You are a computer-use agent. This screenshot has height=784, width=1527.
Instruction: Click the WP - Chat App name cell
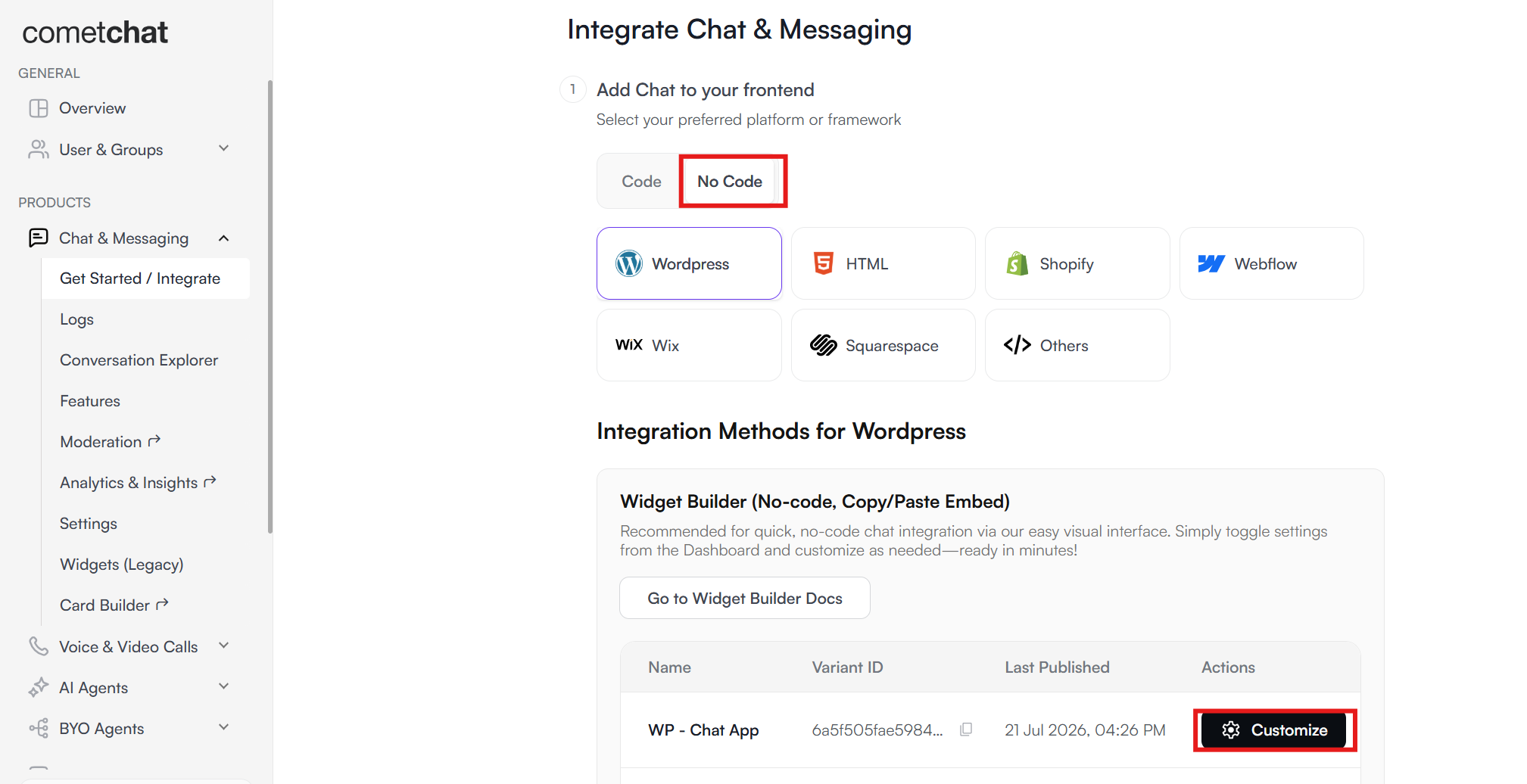point(703,730)
